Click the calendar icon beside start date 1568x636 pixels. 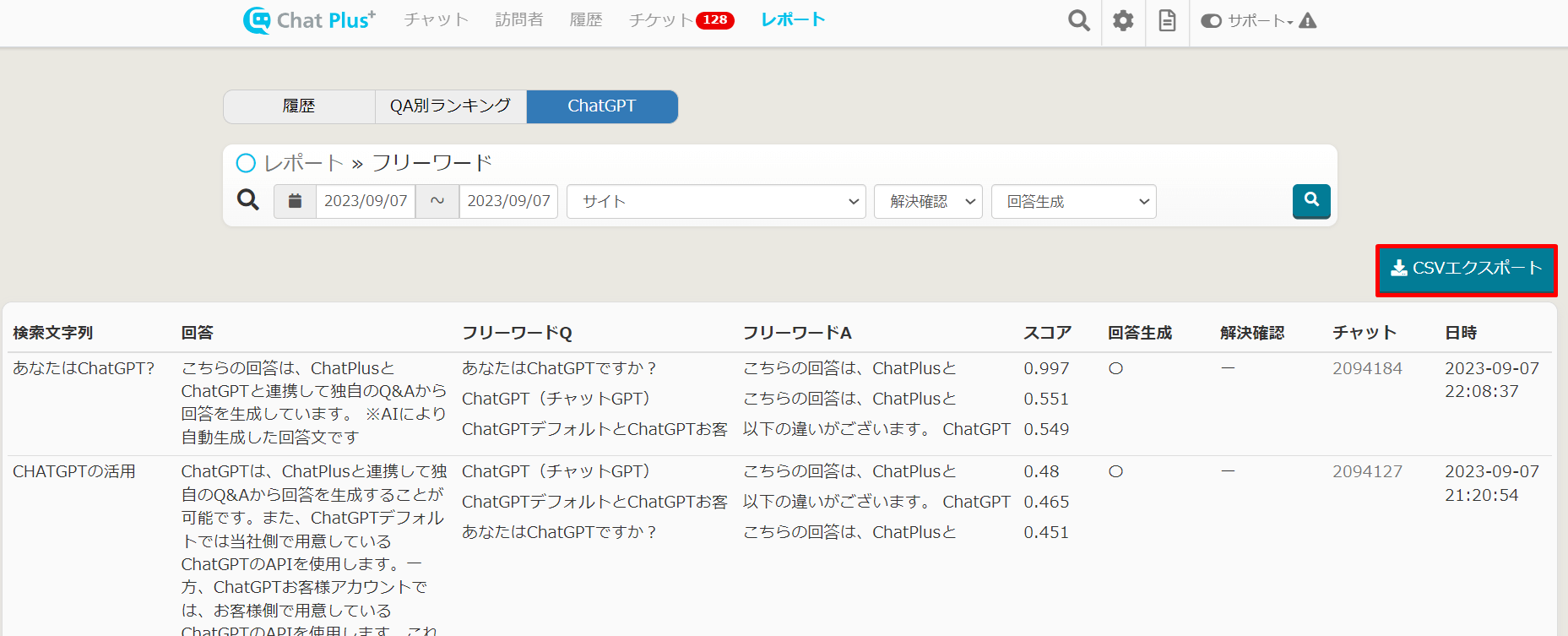tap(295, 201)
